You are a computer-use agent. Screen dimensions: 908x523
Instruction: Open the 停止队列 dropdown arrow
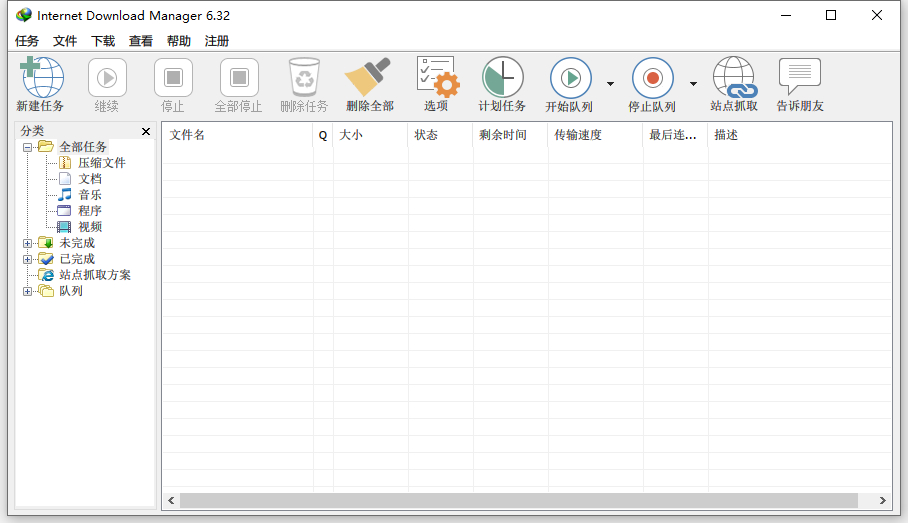(693, 84)
